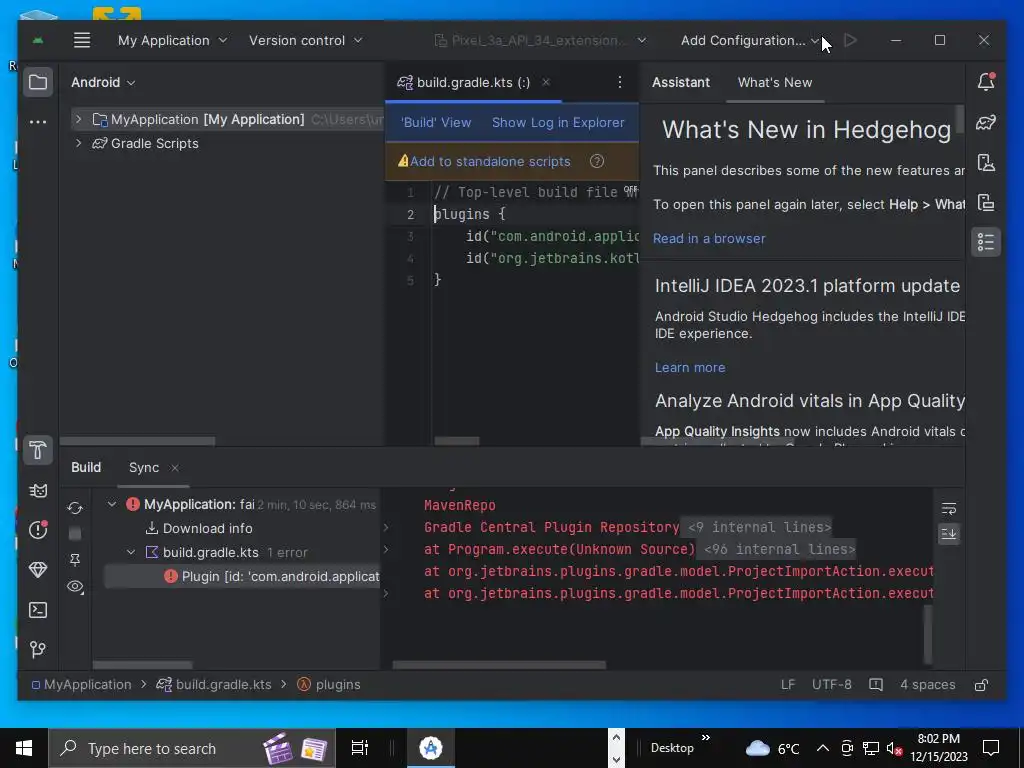
Task: Toggle soft-wrap in build output
Action: (949, 508)
